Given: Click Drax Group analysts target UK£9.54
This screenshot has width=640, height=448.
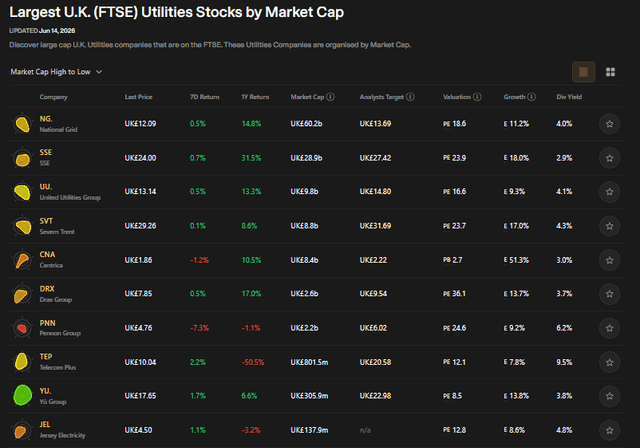Looking at the screenshot, I should (x=373, y=294).
